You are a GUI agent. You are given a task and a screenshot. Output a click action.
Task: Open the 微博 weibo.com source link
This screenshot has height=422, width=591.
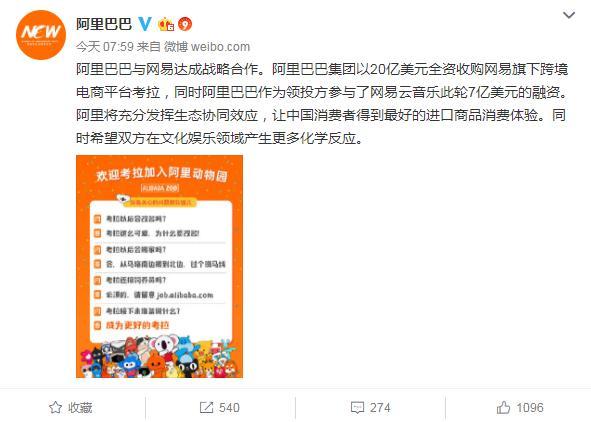pos(207,47)
